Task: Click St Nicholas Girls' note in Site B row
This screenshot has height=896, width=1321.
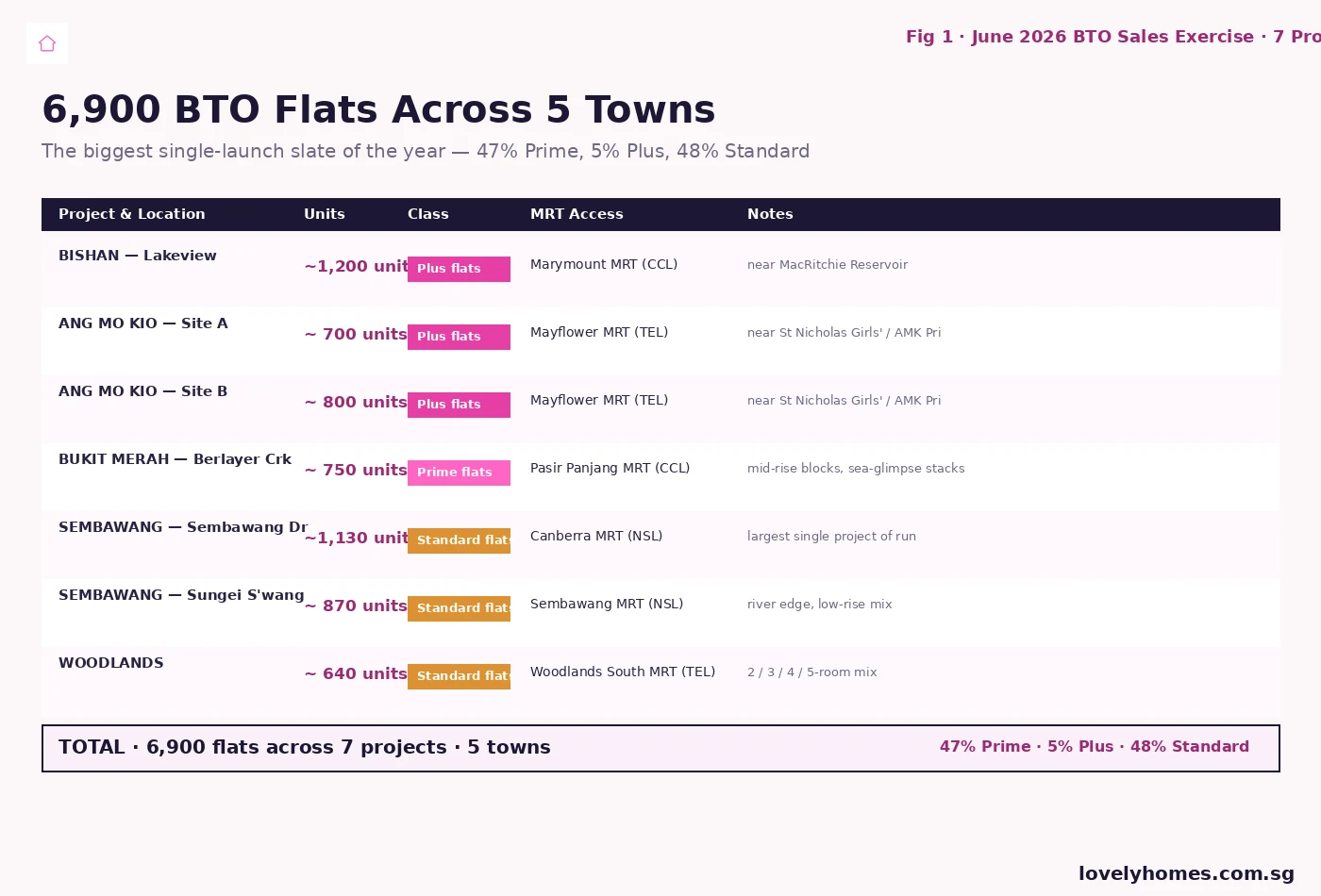Action: tap(844, 401)
